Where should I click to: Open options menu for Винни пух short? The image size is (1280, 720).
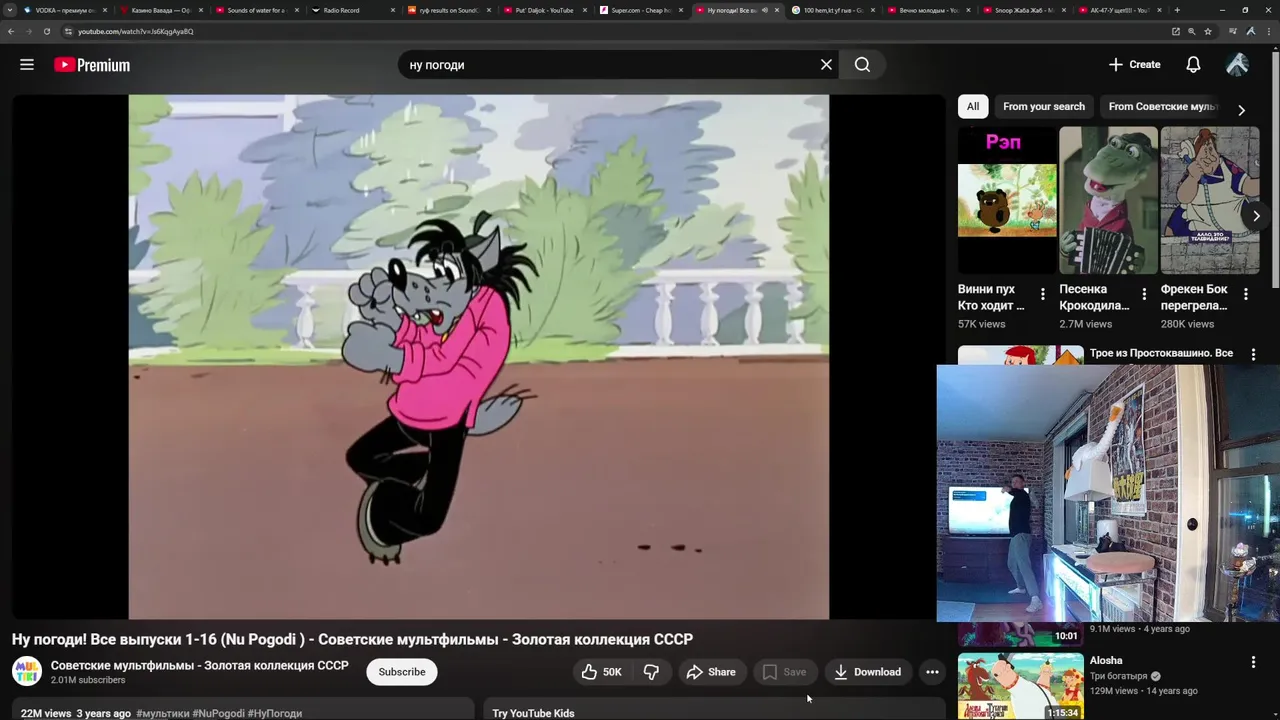click(1043, 294)
